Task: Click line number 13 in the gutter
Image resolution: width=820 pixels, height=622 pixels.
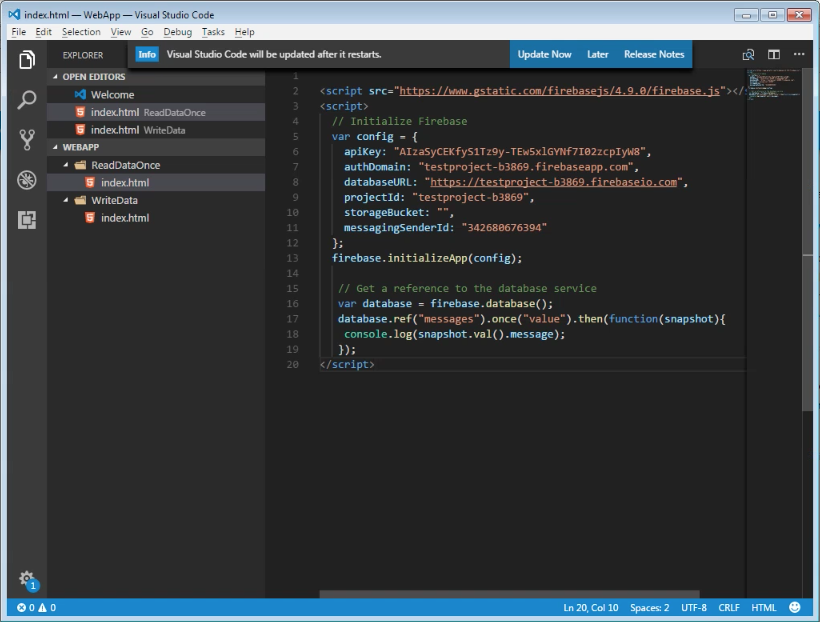Action: (x=292, y=258)
